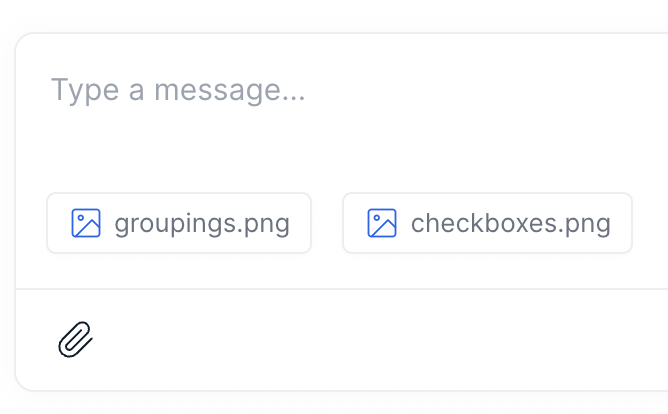Add an attachment using the paperclip
Screen dimensions: 668x414
point(76,340)
